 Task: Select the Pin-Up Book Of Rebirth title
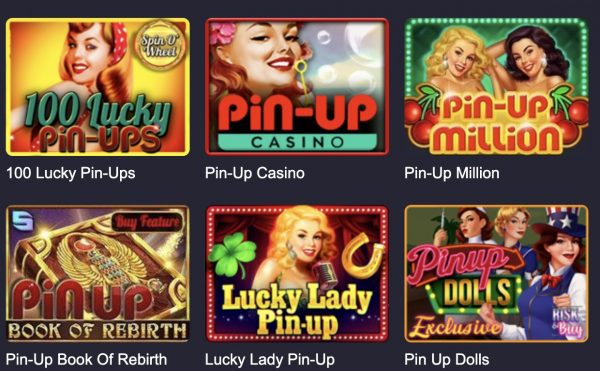(x=86, y=360)
